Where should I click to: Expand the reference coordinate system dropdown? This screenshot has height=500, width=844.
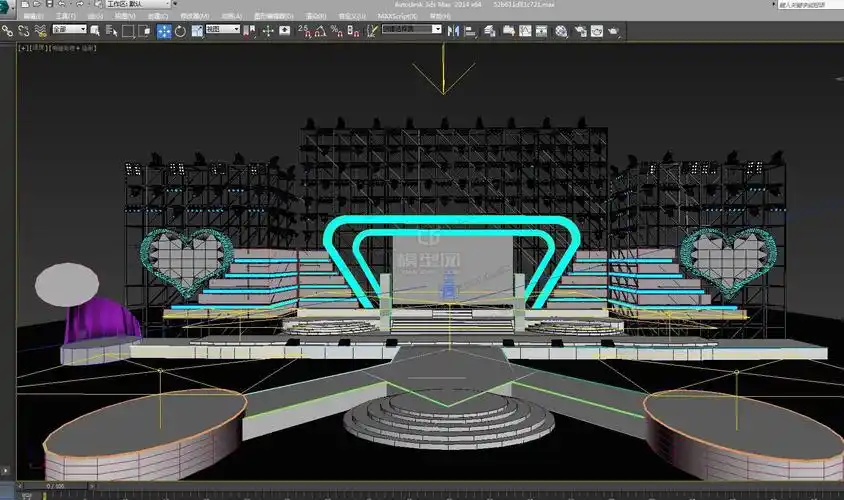(222, 30)
